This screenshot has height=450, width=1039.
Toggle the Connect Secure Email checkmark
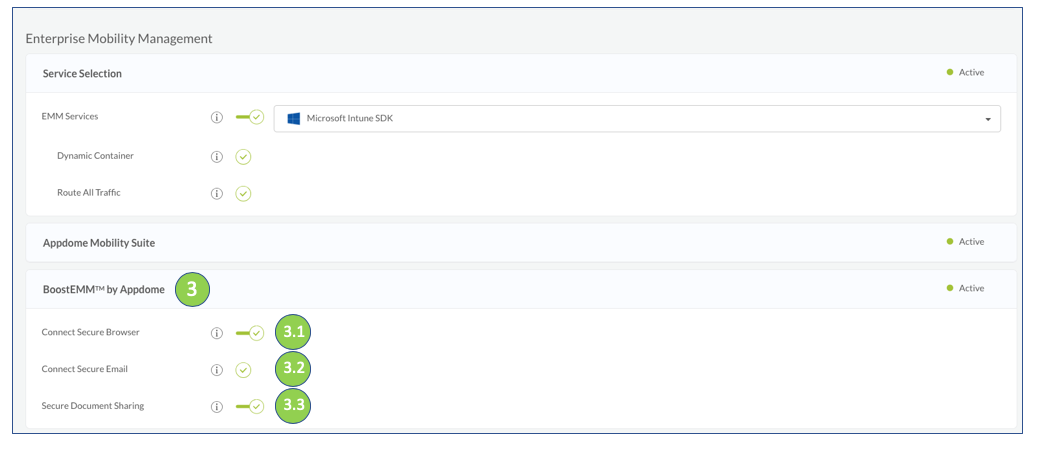(243, 370)
